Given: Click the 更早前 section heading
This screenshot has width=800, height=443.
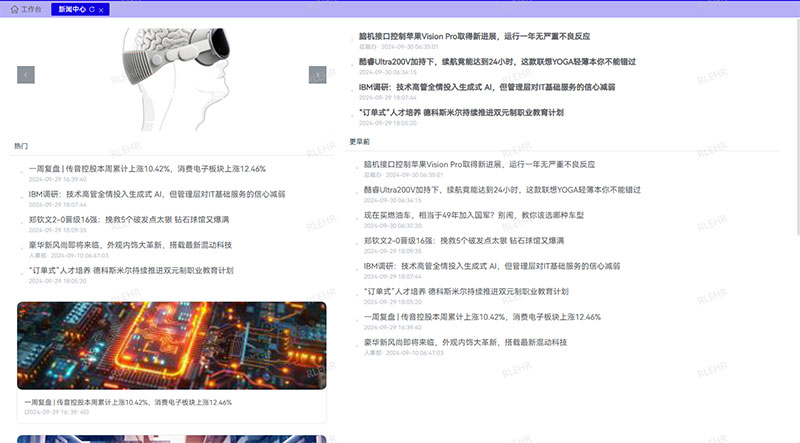Looking at the screenshot, I should point(359,141).
